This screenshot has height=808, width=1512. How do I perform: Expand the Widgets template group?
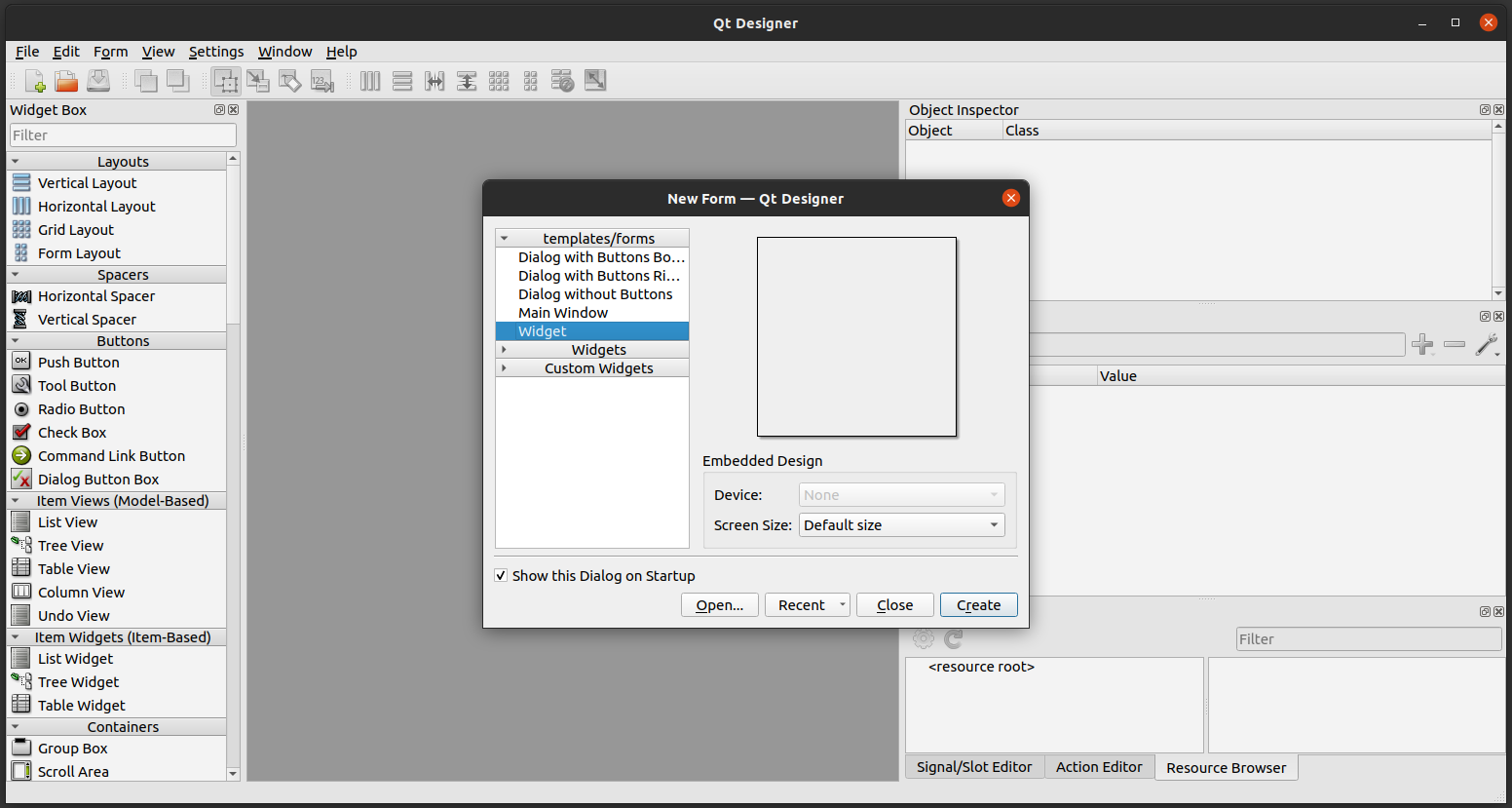(x=504, y=349)
